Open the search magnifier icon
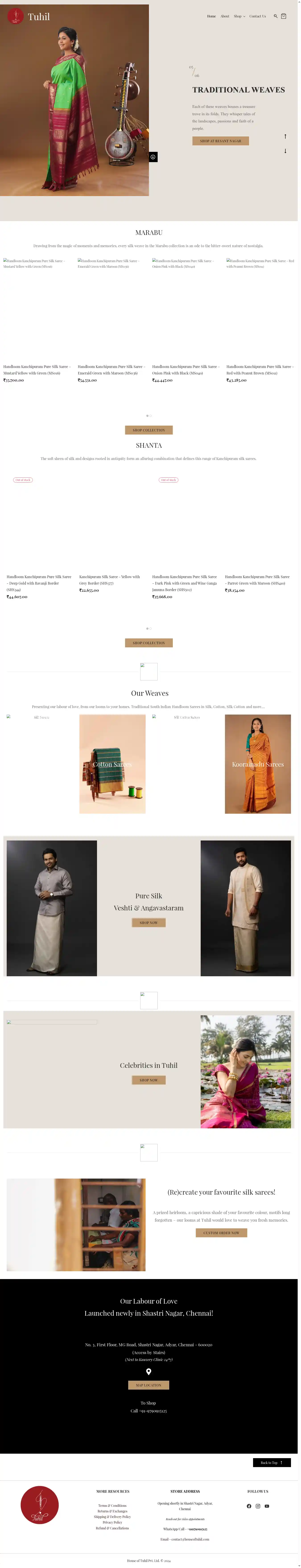The height and width of the screenshot is (1568, 301). coord(275,17)
